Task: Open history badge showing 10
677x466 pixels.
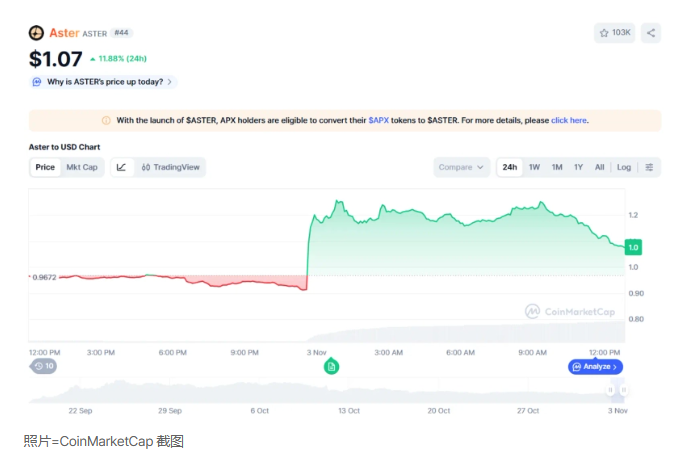Action: coord(44,366)
